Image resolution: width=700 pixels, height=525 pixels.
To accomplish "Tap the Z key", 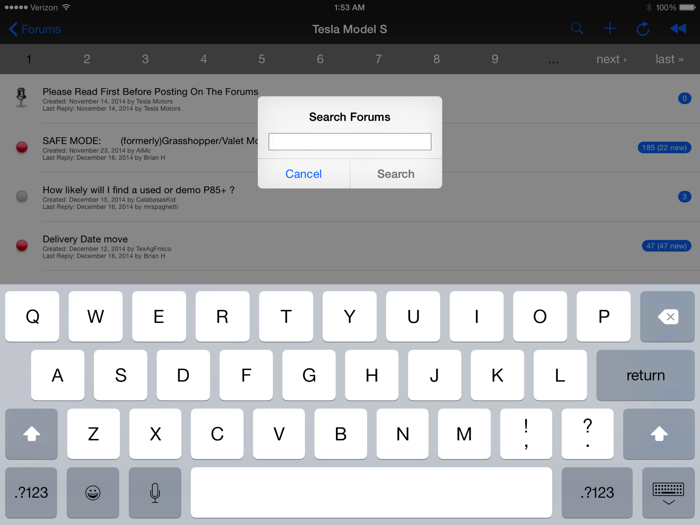I will pyautogui.click(x=93, y=433).
